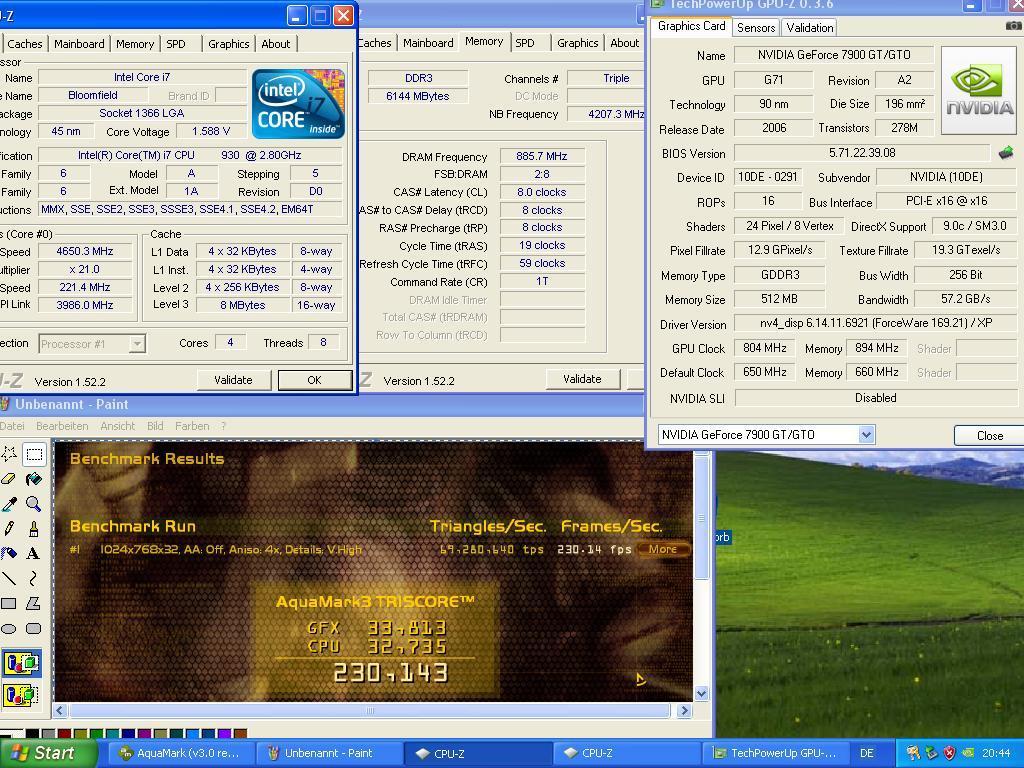Open Memory tab in left CPU-Z window
Viewport: 1024px width, 768px height.
135,44
